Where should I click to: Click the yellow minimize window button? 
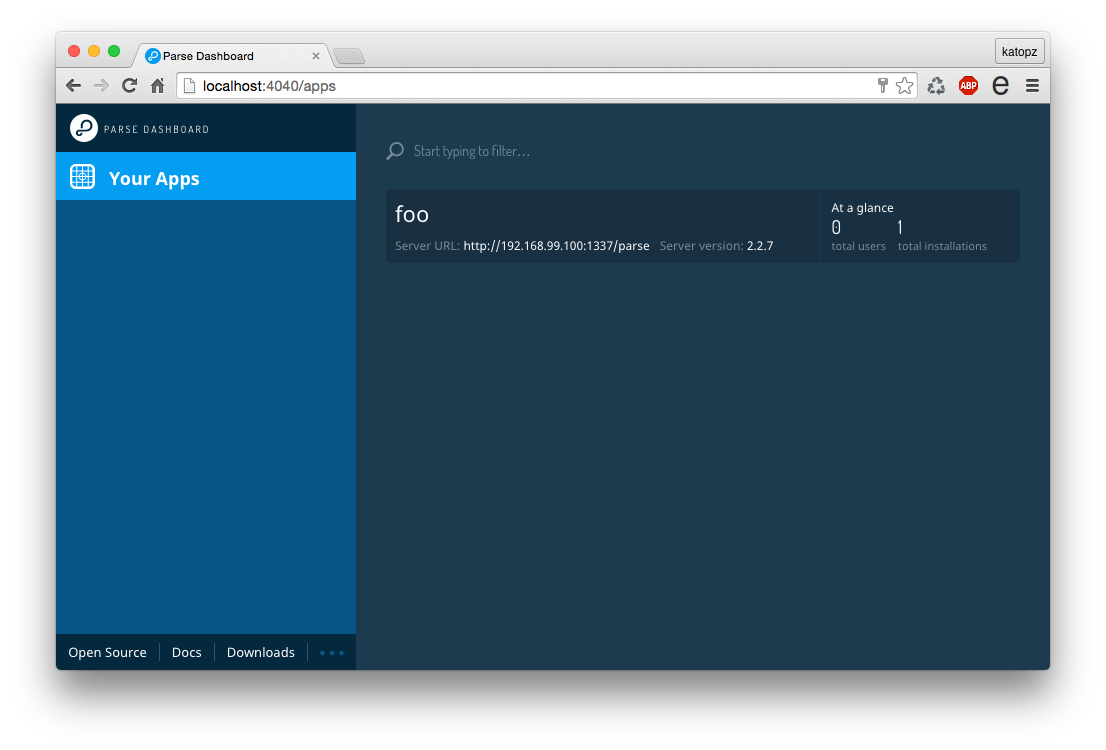click(94, 51)
